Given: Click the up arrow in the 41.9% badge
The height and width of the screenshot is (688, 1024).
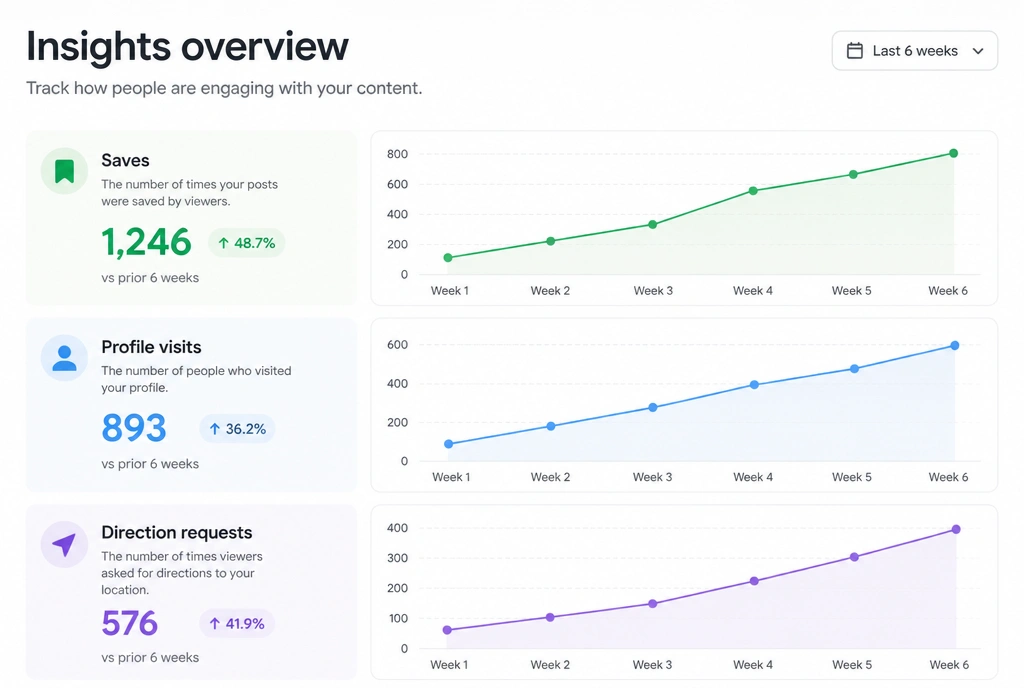Looking at the screenshot, I should pyautogui.click(x=214, y=623).
